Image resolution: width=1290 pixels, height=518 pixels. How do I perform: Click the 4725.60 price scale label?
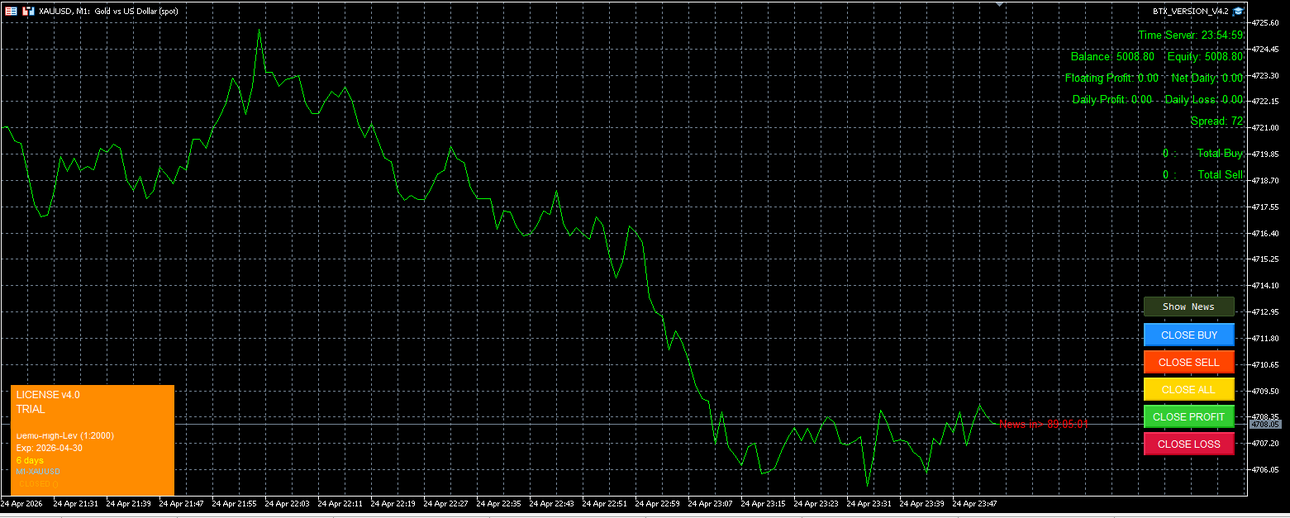[1264, 22]
